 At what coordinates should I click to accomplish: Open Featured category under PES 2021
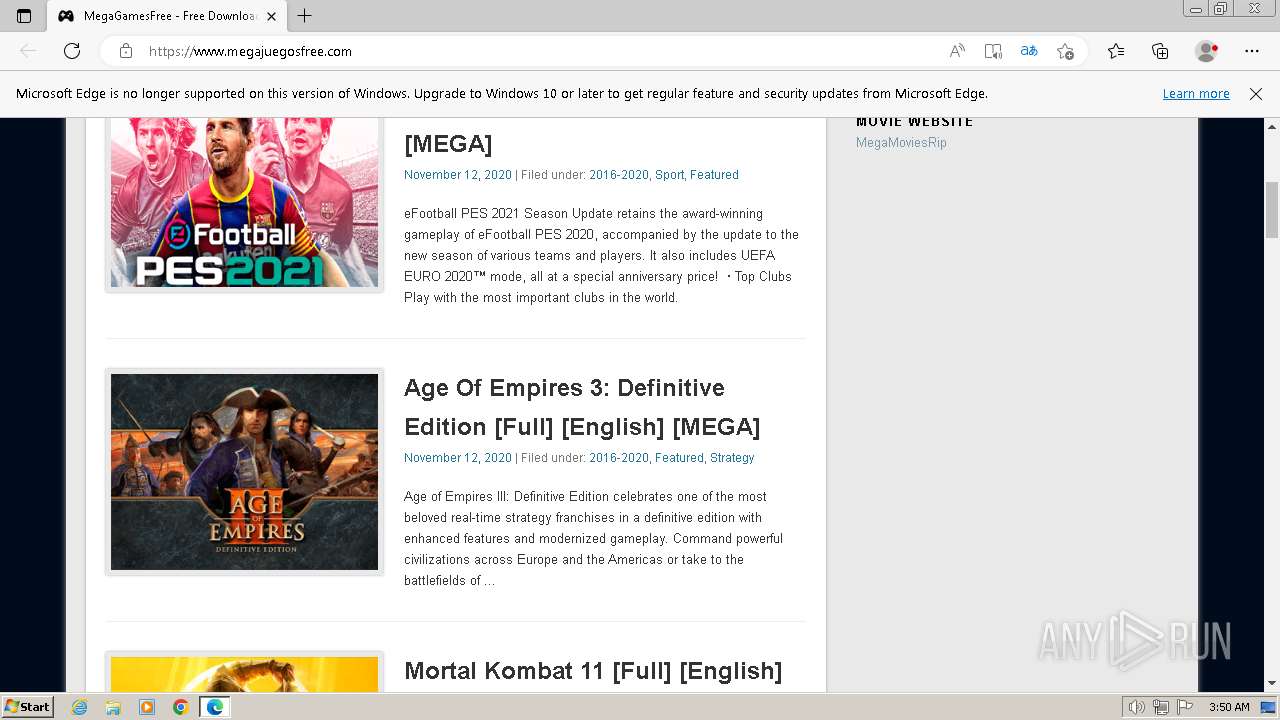point(714,175)
